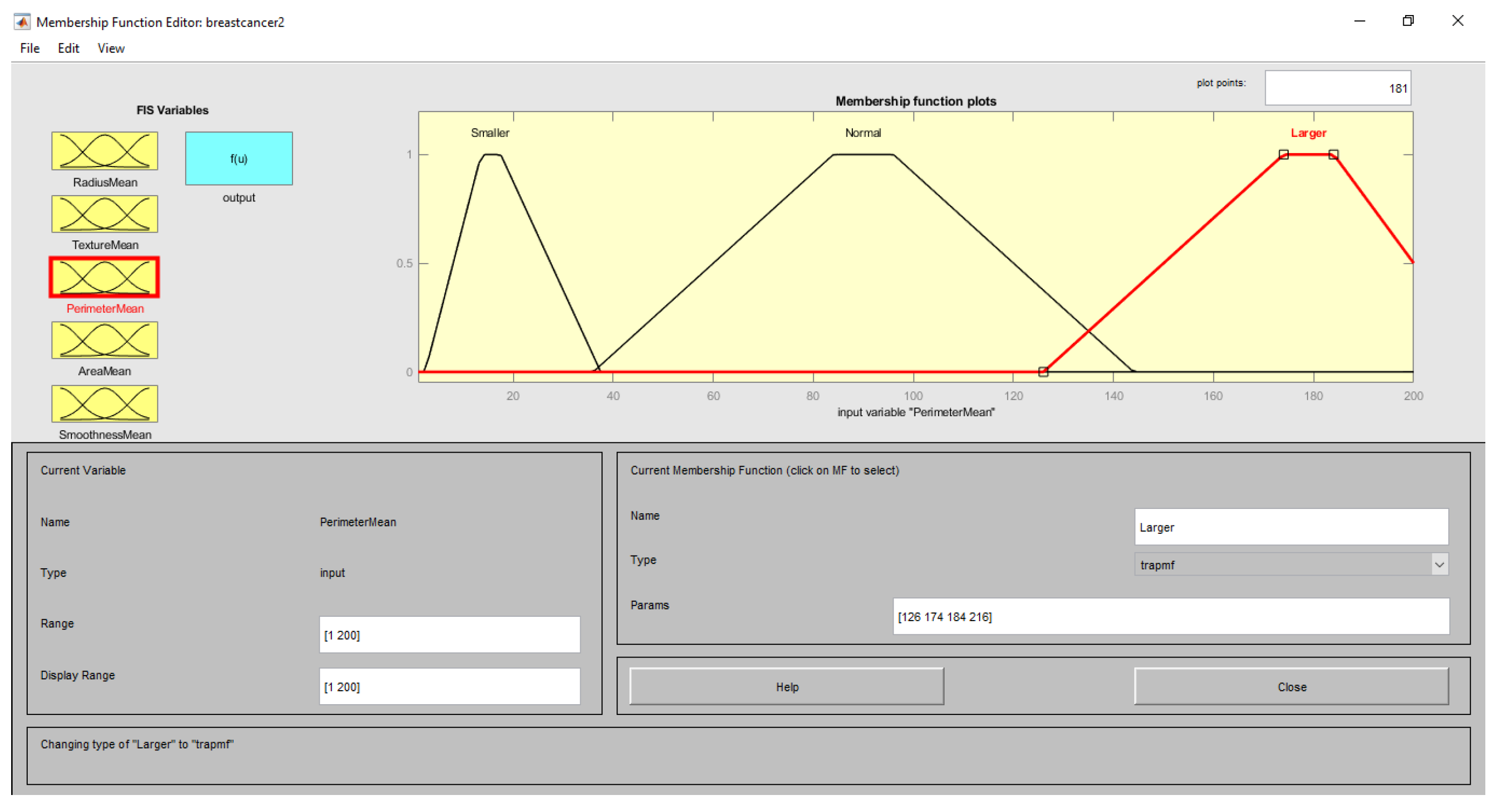Open the Edit menu
The image size is (1497, 812).
click(68, 48)
